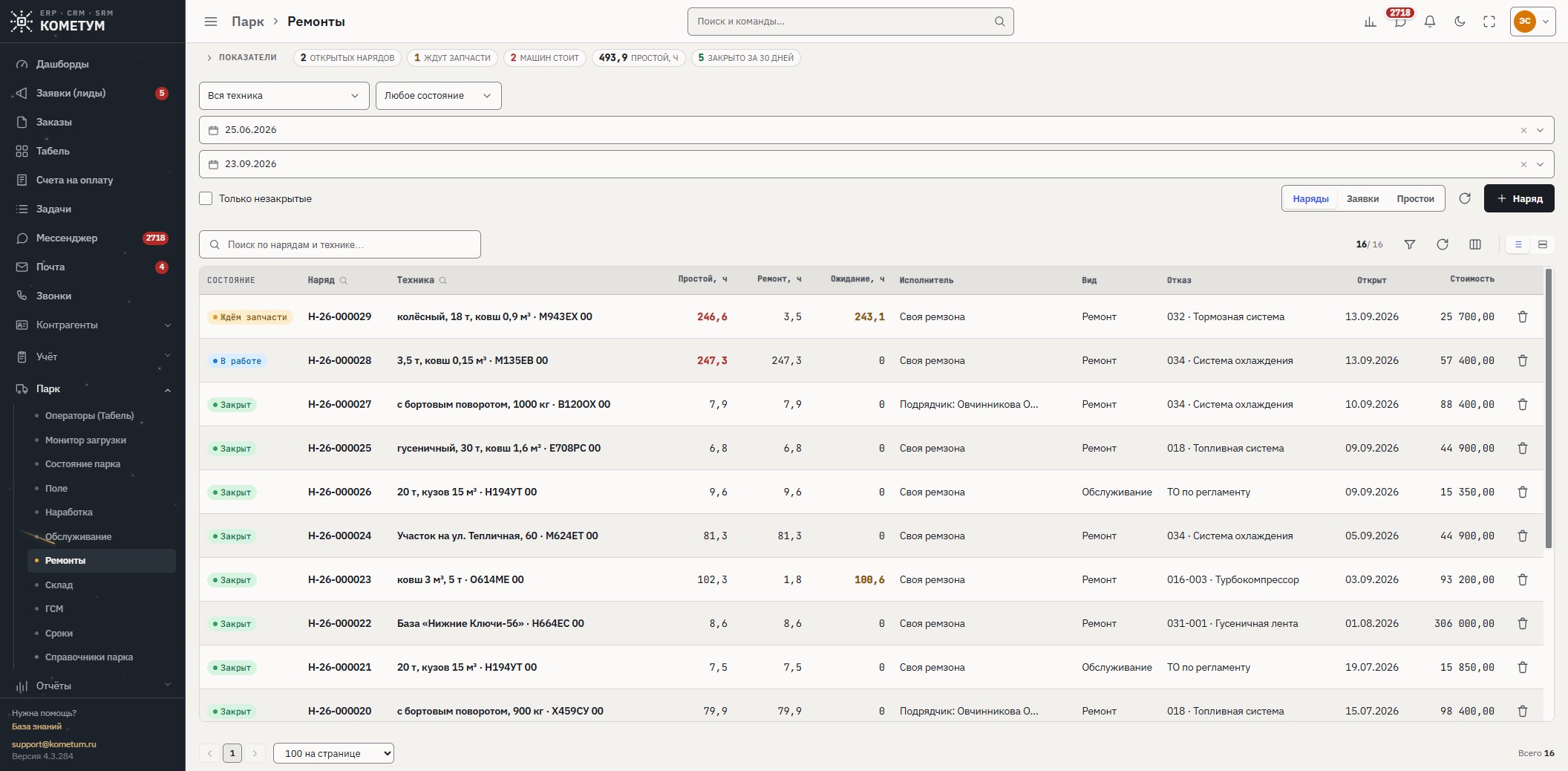Screen dimensions: 1568x771
Task: Open messenger chat icon with 2718 badge
Action: point(1400,22)
